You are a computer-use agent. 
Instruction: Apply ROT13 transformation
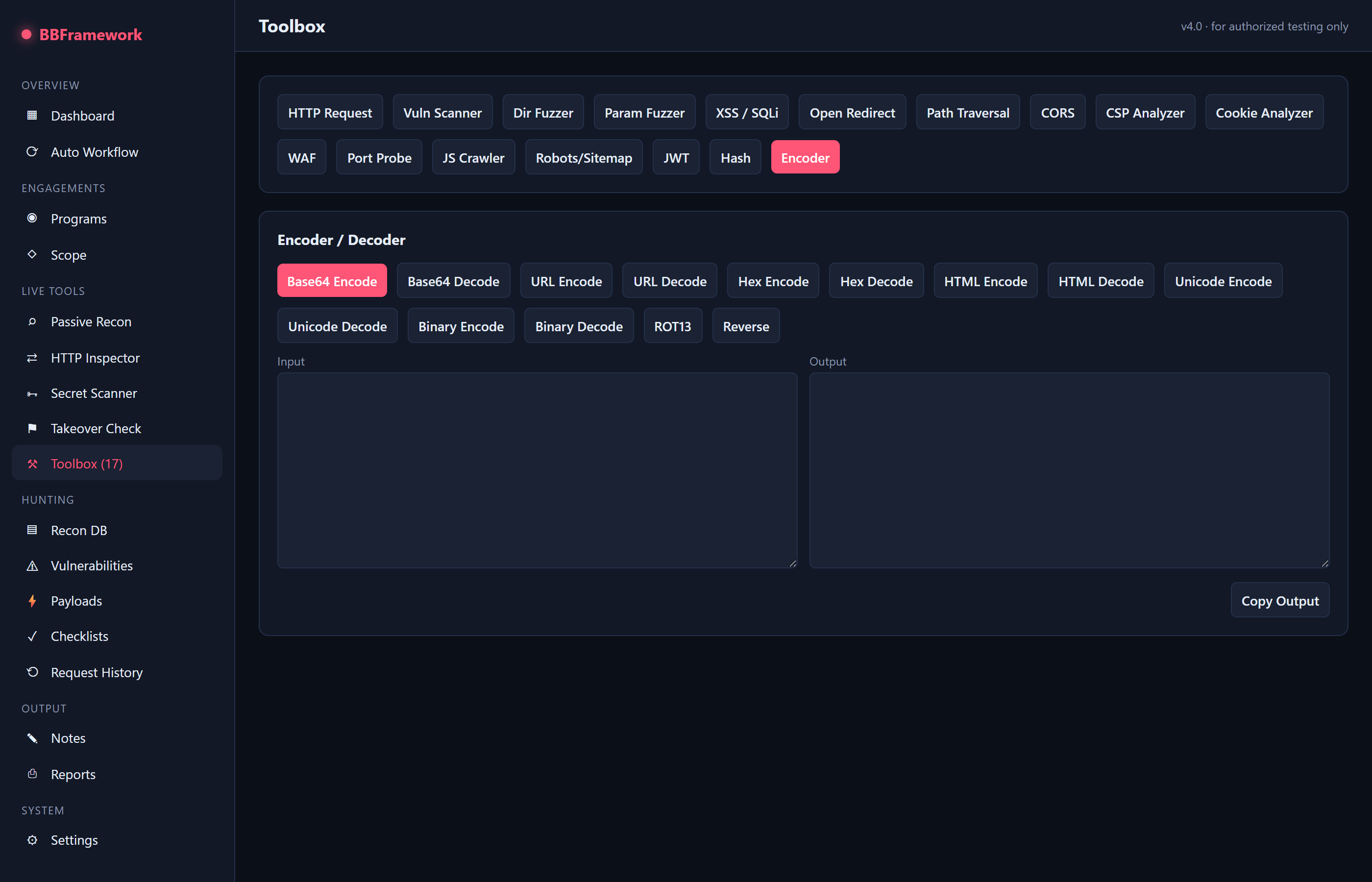(673, 326)
